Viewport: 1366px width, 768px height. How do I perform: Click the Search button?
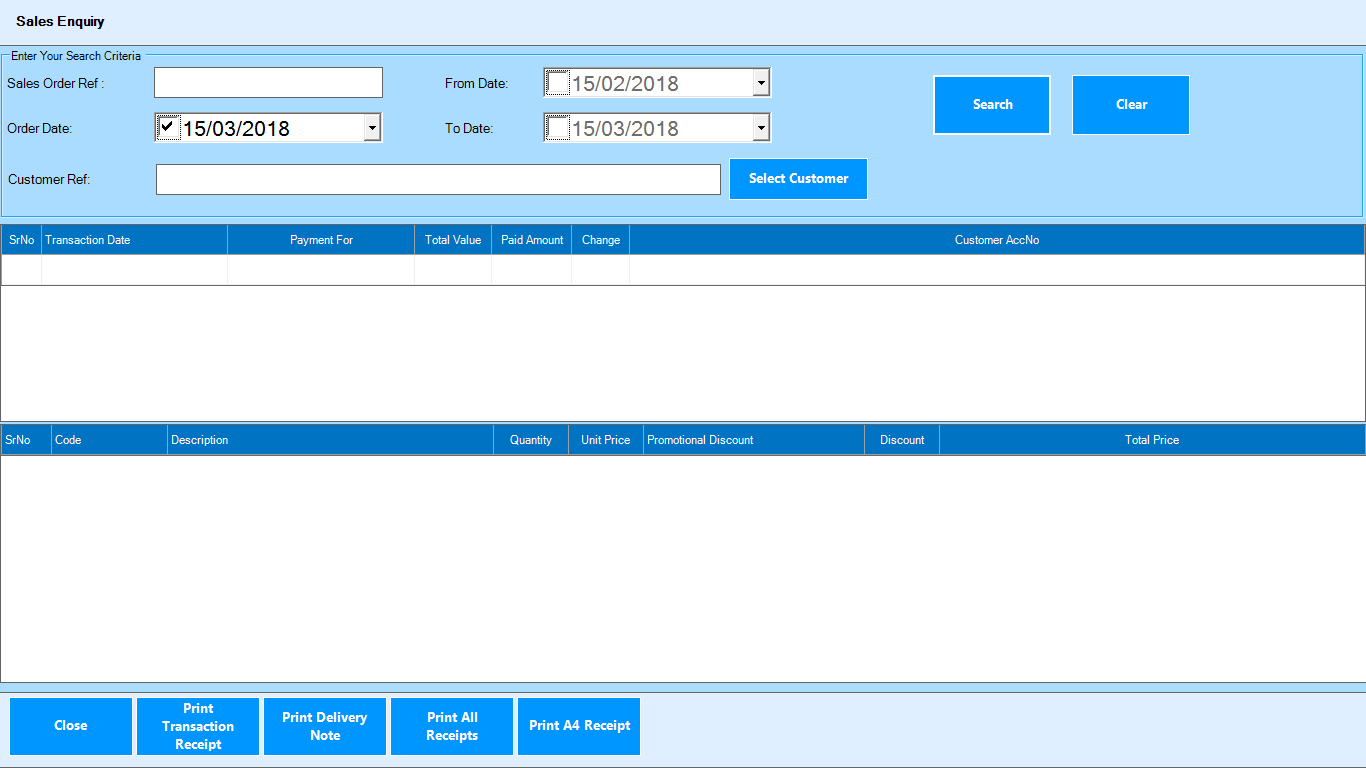click(x=991, y=105)
